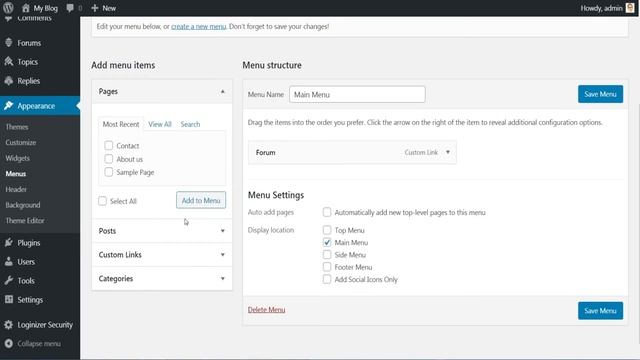Open the Replies sidebar icon
Image resolution: width=640 pixels, height=360 pixels.
point(9,81)
